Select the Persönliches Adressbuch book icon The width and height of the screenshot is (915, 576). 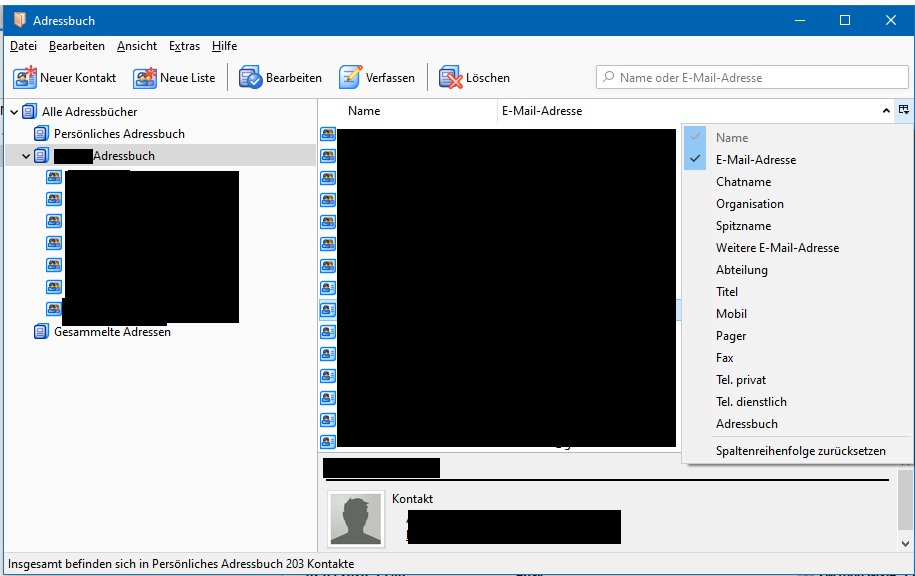pos(41,134)
